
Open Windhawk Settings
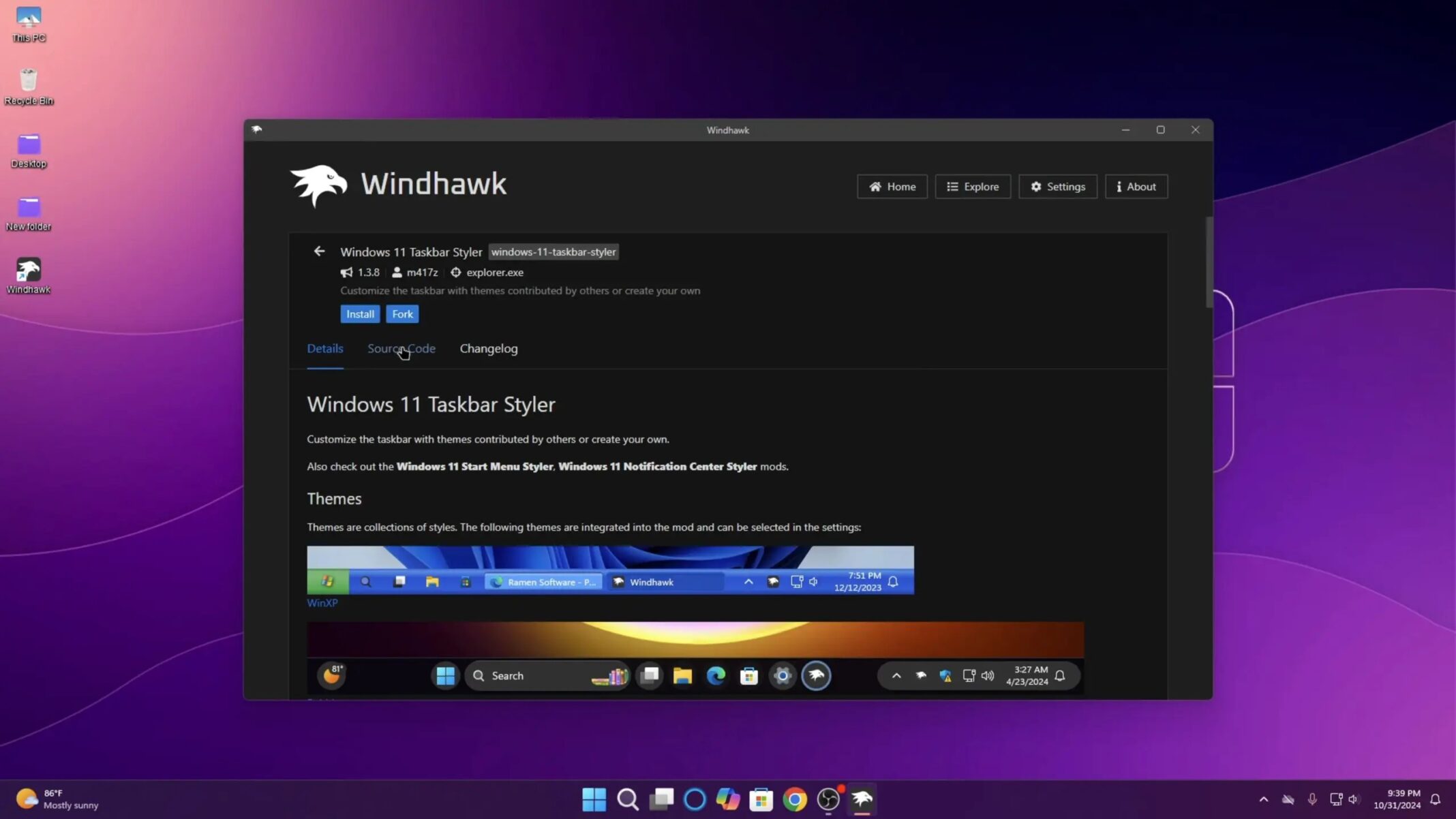[1057, 186]
